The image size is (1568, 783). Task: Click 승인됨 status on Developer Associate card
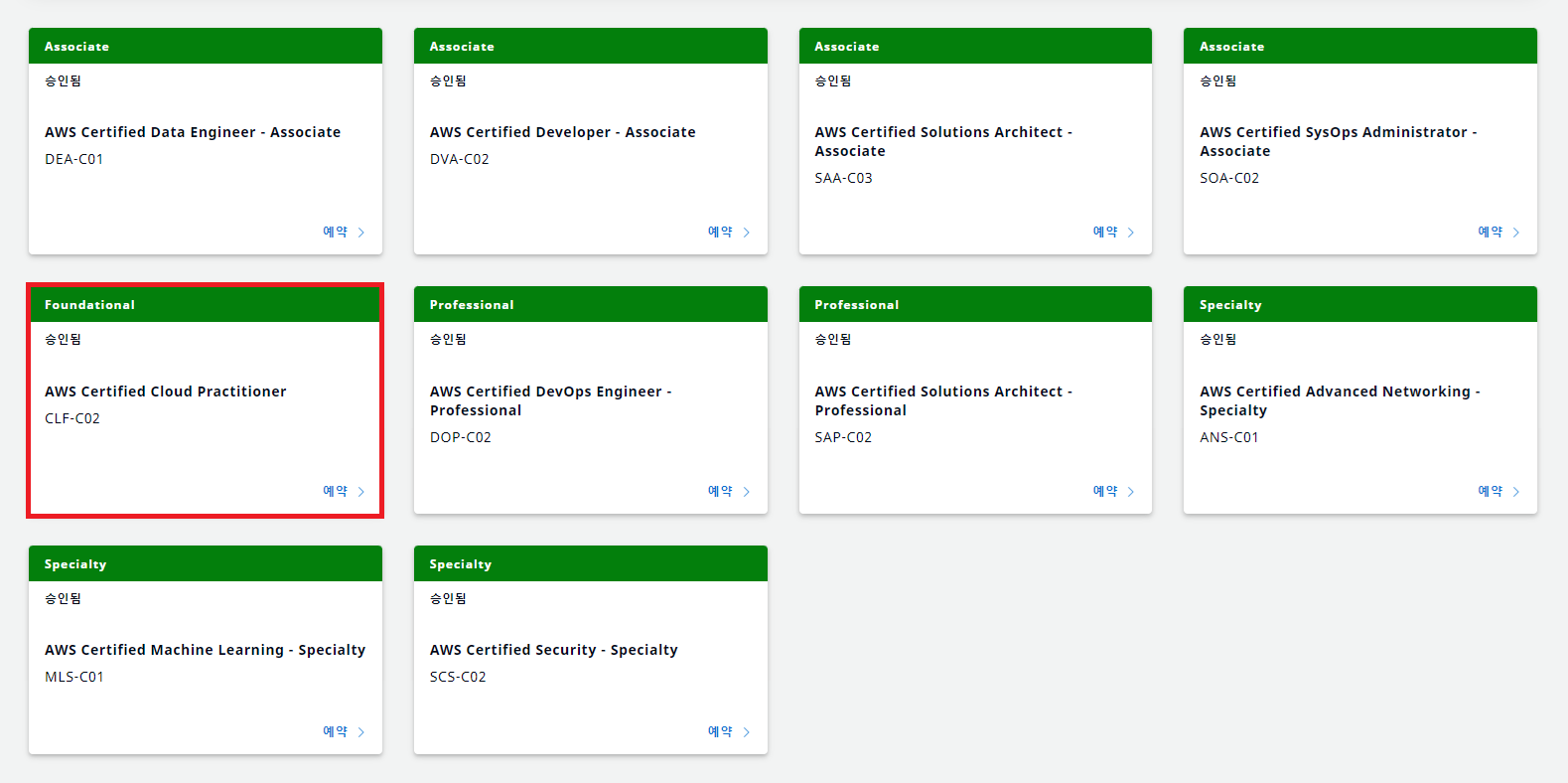tap(448, 80)
